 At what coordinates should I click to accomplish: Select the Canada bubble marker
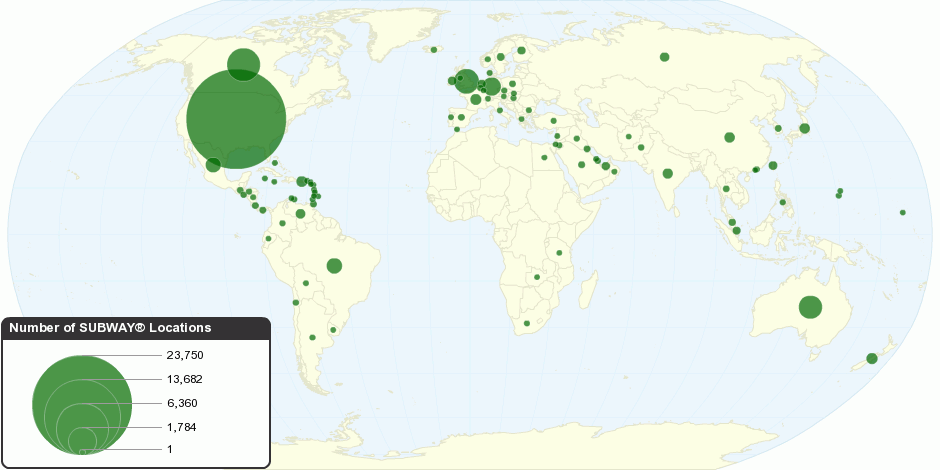(243, 65)
